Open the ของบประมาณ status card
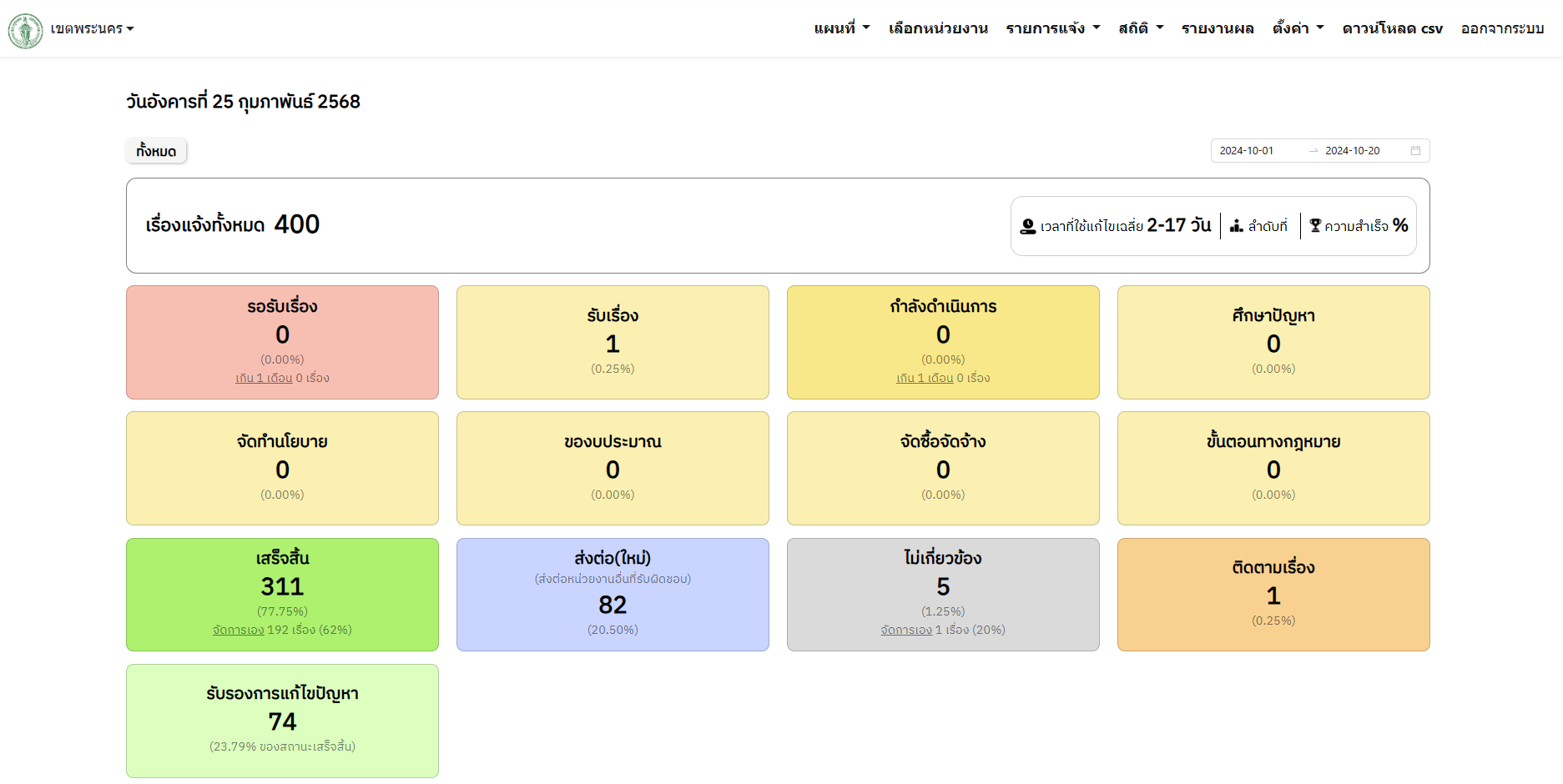The height and width of the screenshot is (784, 1563). click(x=613, y=468)
